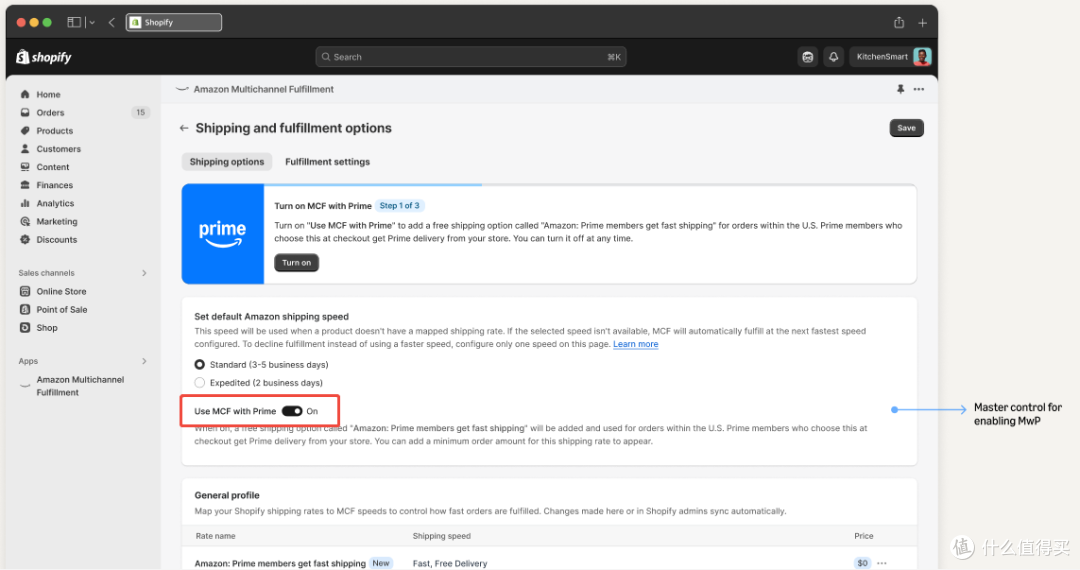1080x570 pixels.
Task: Click the $0 price tag
Action: 862,563
